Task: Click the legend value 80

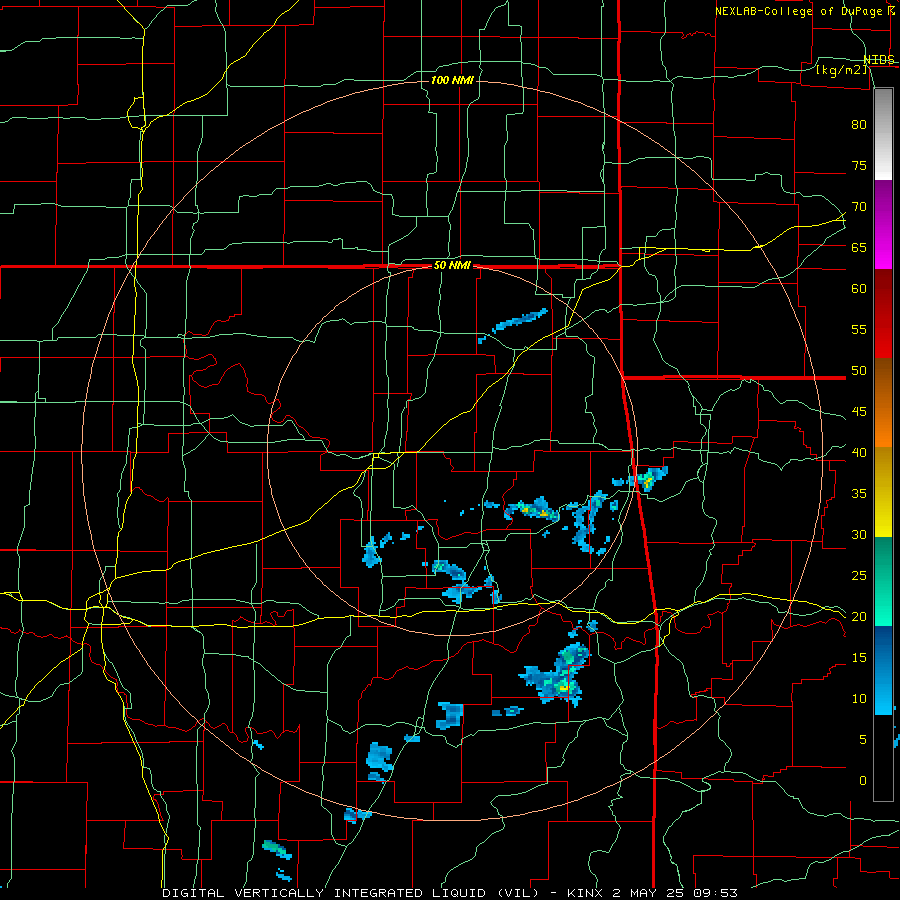Action: click(859, 125)
